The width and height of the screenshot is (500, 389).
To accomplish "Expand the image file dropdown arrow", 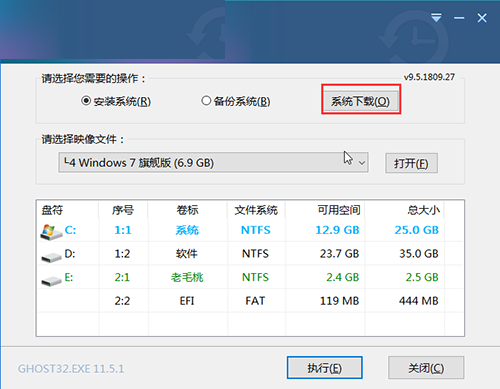I will 362,163.
